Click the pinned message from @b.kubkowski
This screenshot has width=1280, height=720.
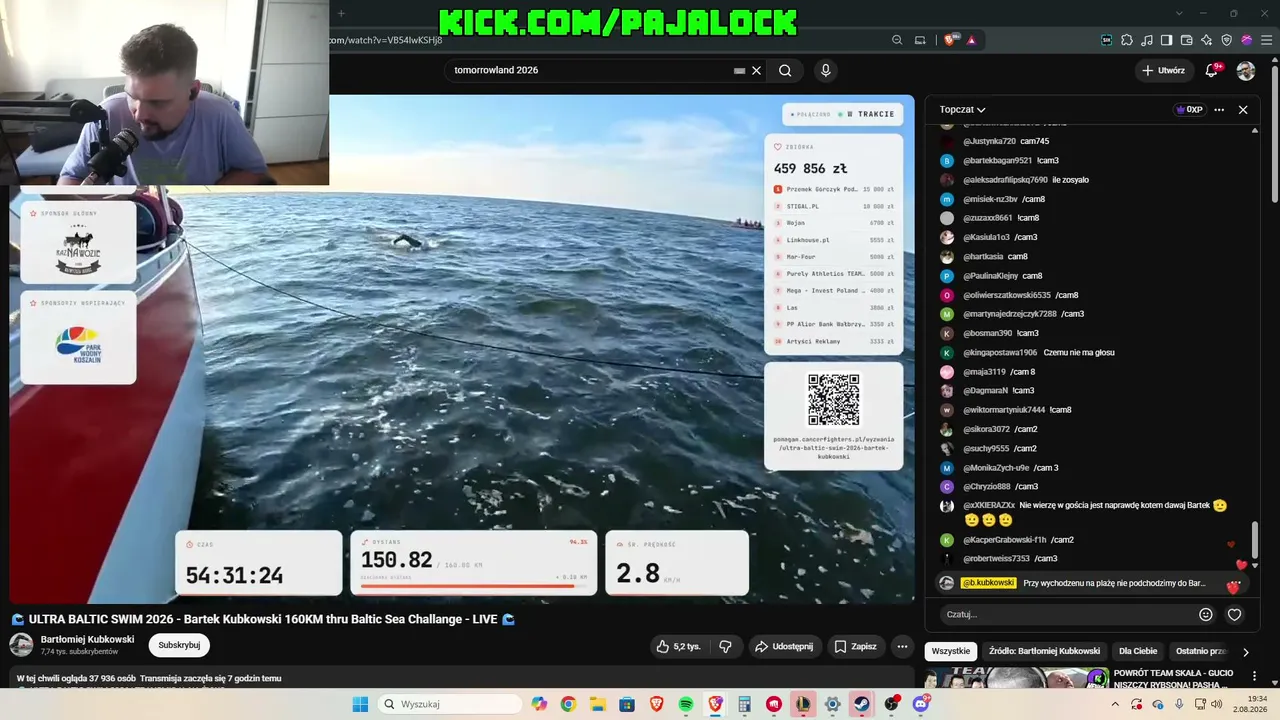point(1090,583)
